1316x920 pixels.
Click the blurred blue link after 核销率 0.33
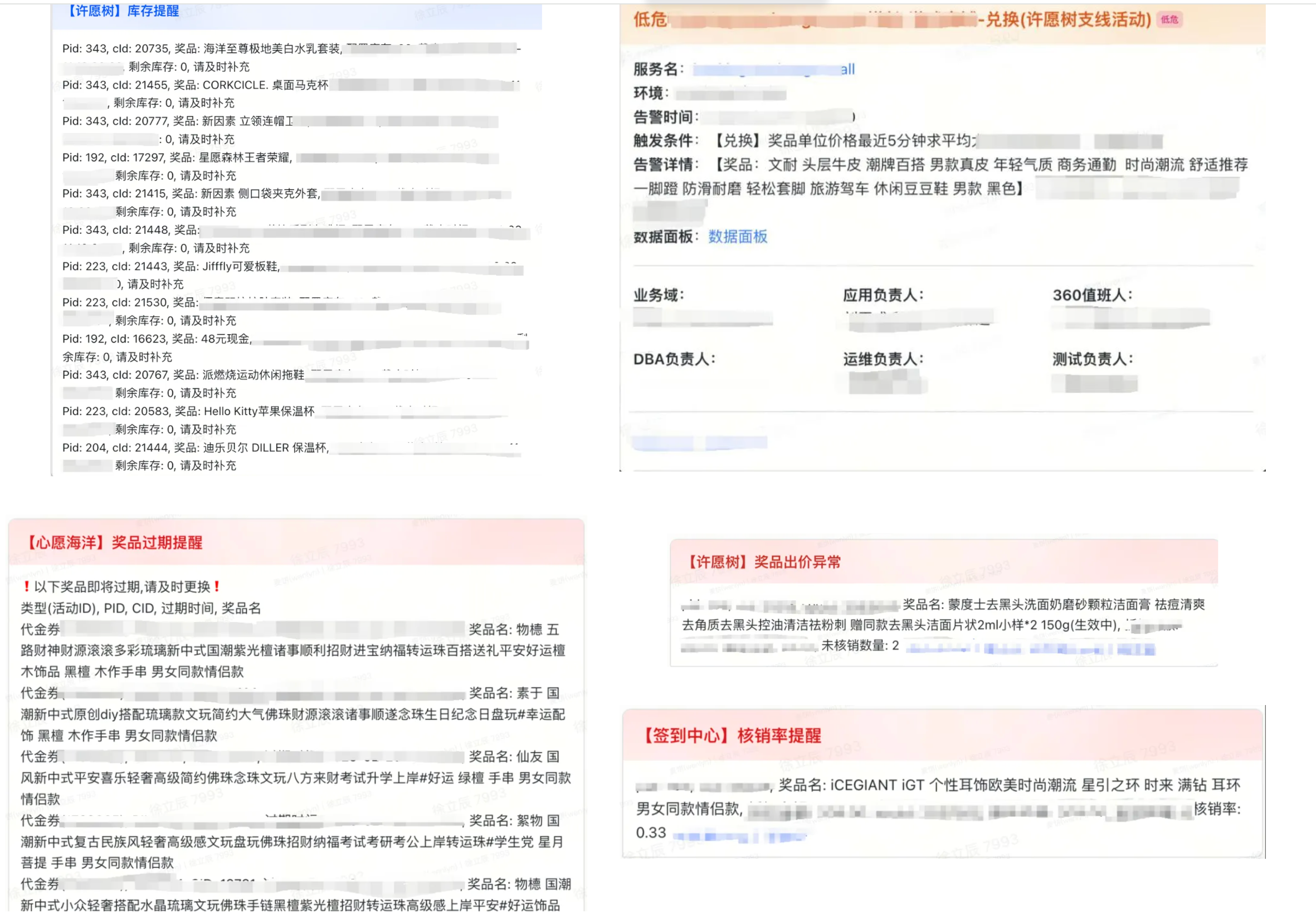click(739, 837)
